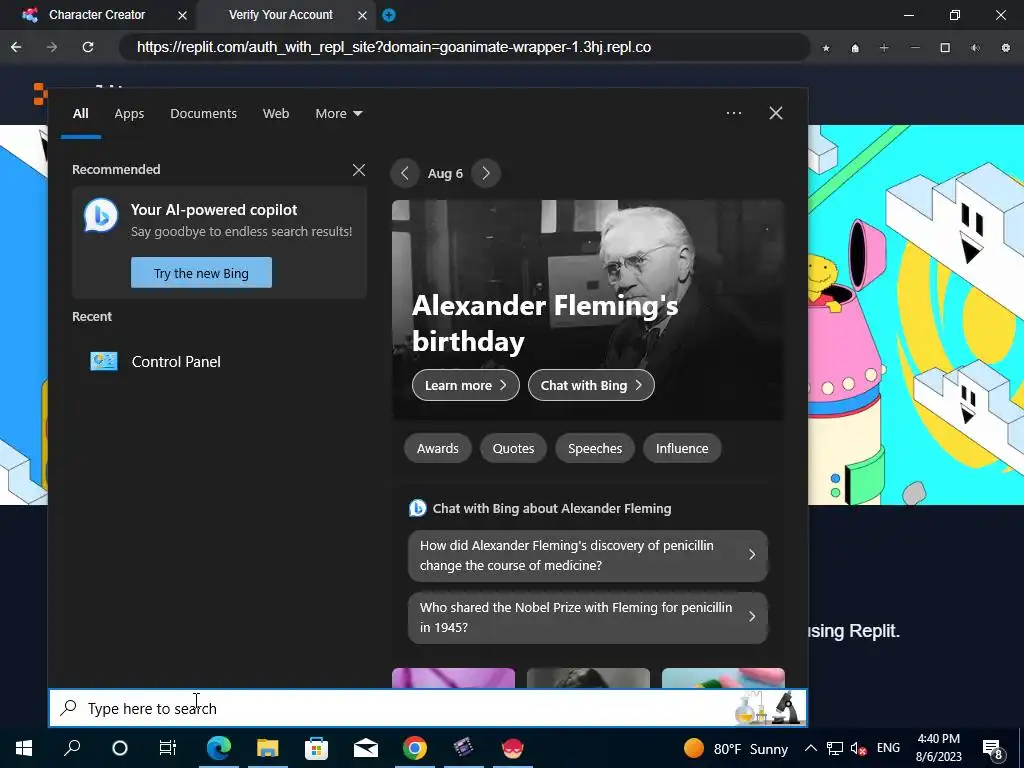1024x768 pixels.
Task: Select the All search filter tab
Action: tap(80, 114)
